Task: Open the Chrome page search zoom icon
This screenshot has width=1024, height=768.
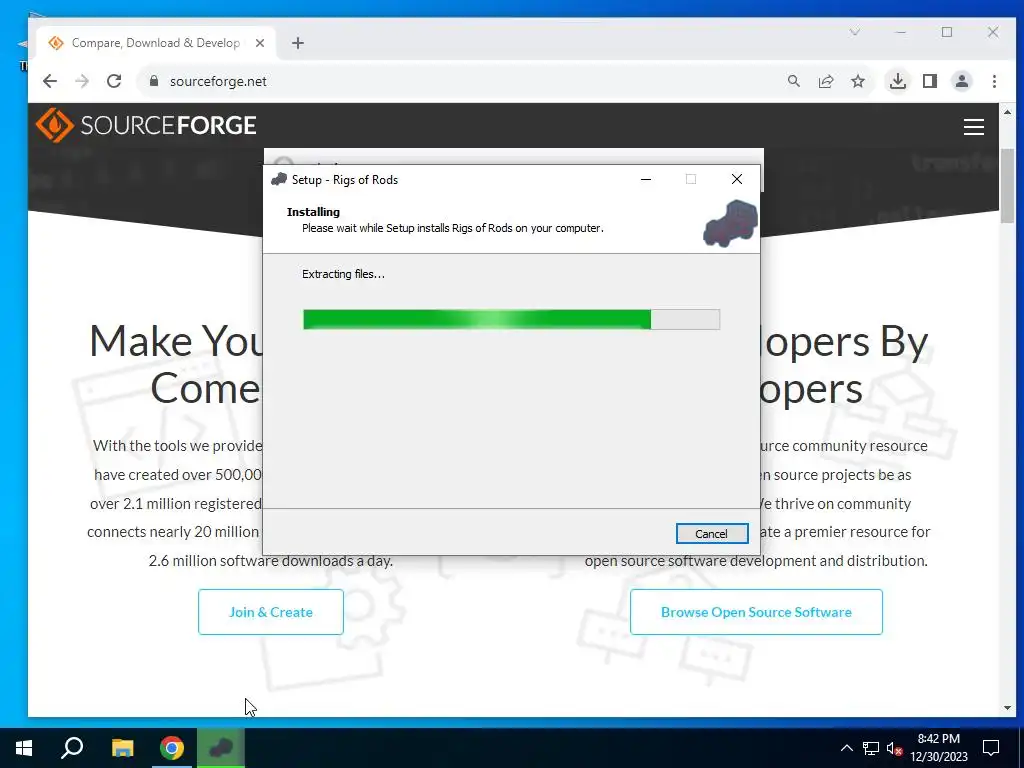Action: [x=793, y=81]
